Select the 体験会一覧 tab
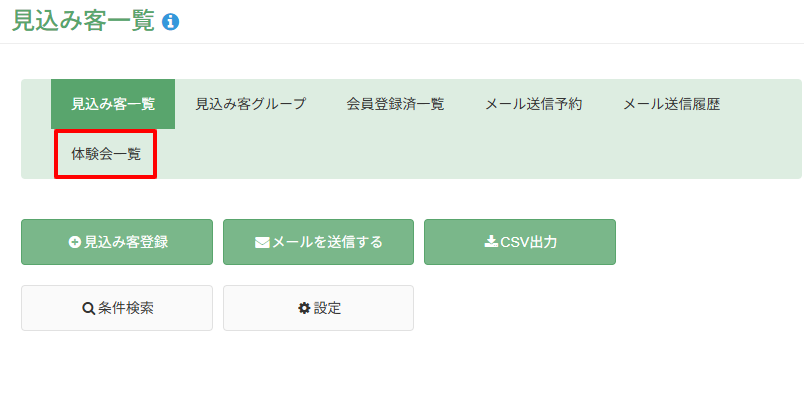This screenshot has width=804, height=395. point(106,154)
